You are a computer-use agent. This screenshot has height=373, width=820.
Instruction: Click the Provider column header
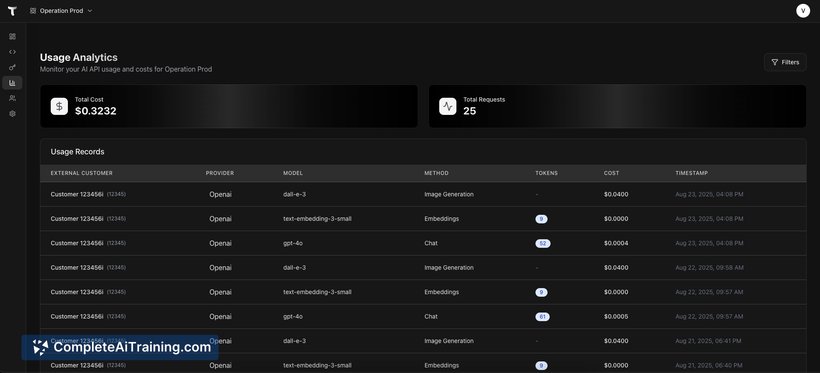pyautogui.click(x=220, y=173)
